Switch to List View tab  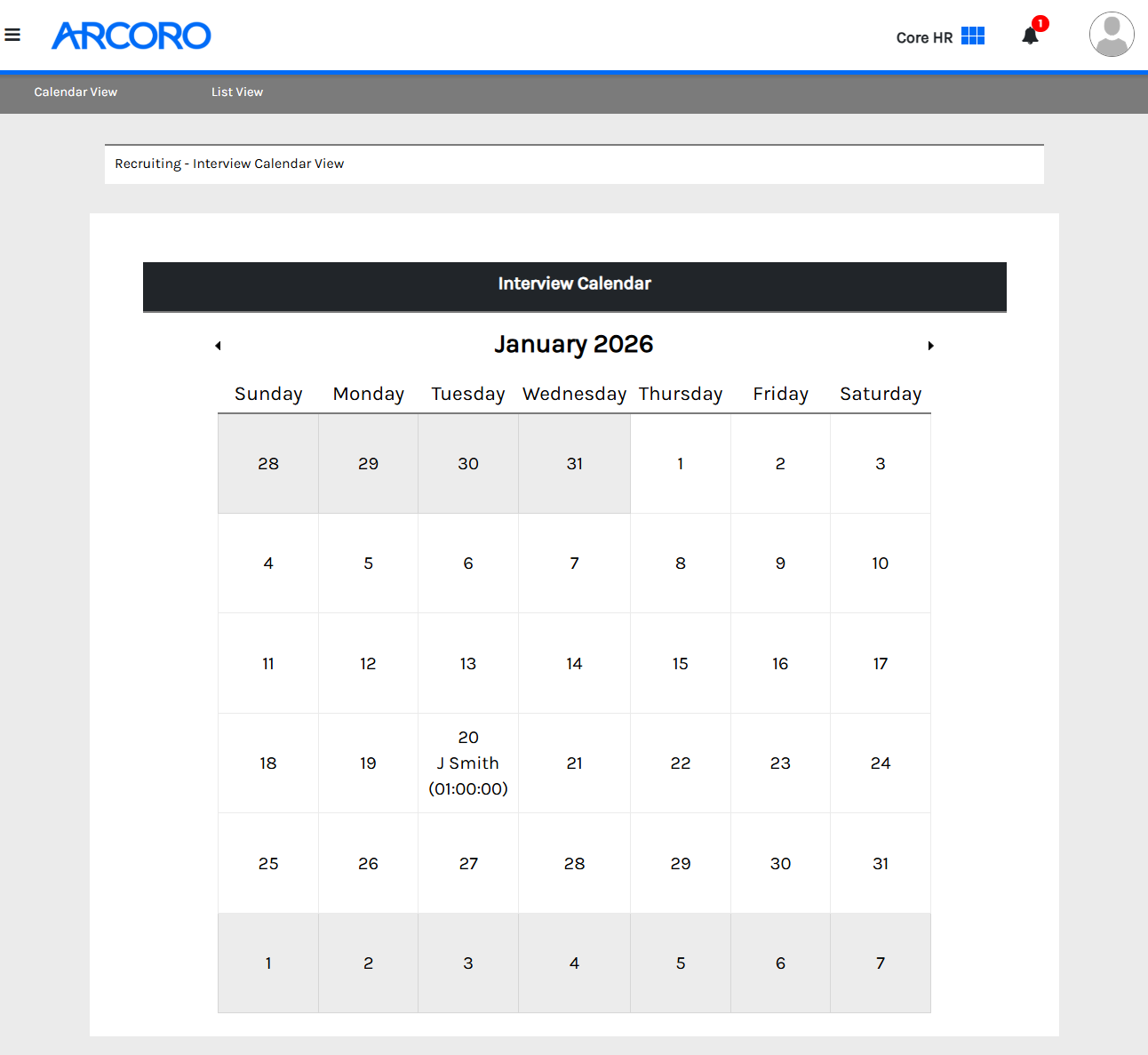[237, 92]
